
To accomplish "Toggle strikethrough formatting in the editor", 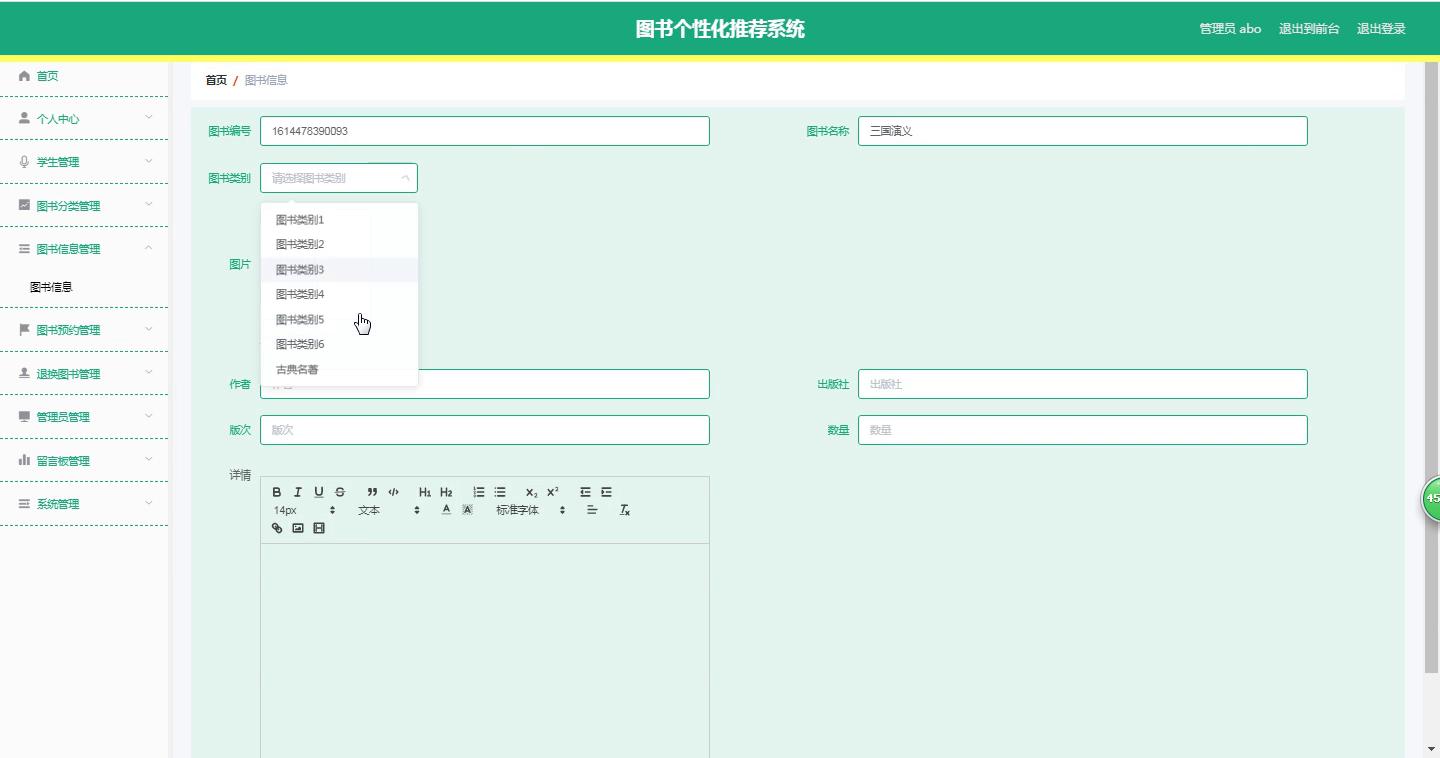I will pyautogui.click(x=340, y=492).
